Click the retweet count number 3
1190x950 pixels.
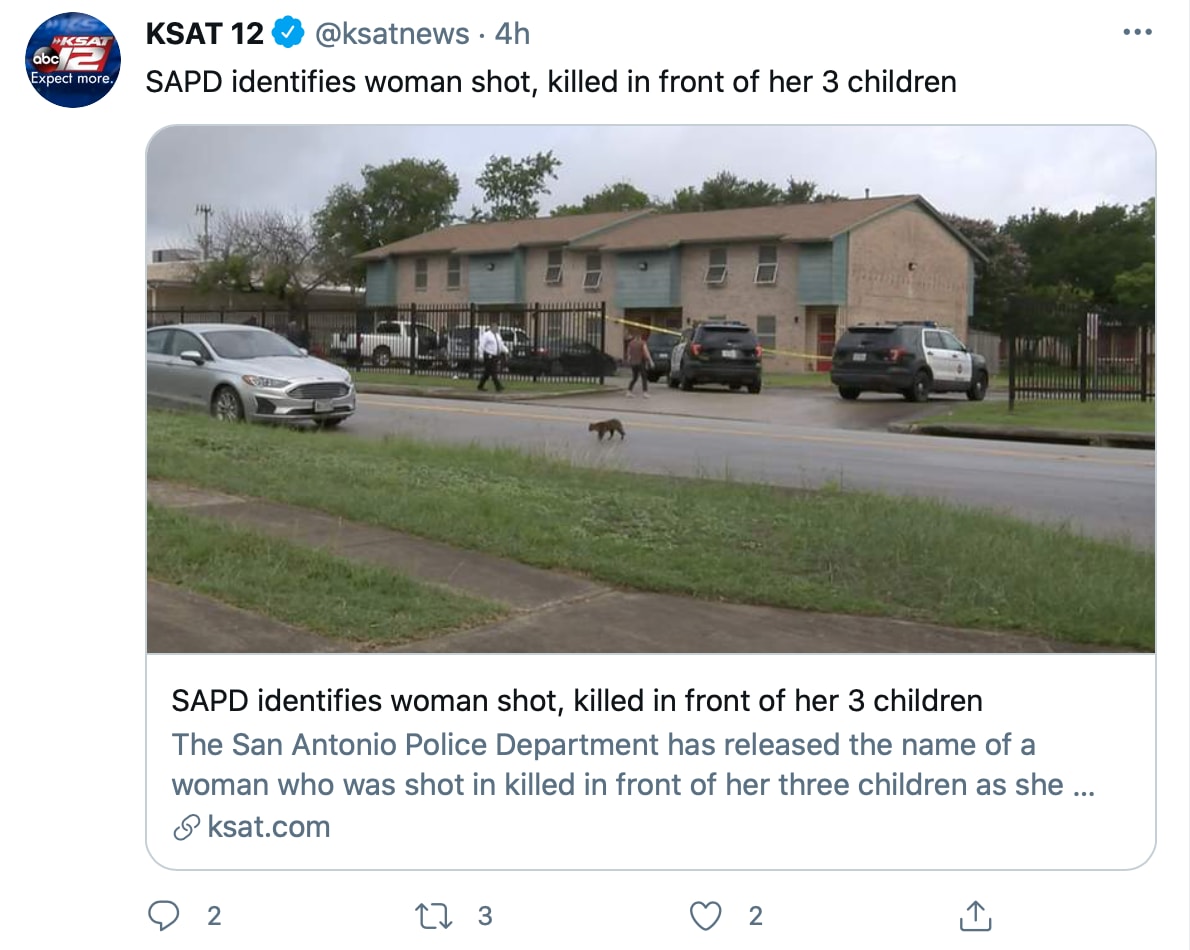(x=485, y=915)
